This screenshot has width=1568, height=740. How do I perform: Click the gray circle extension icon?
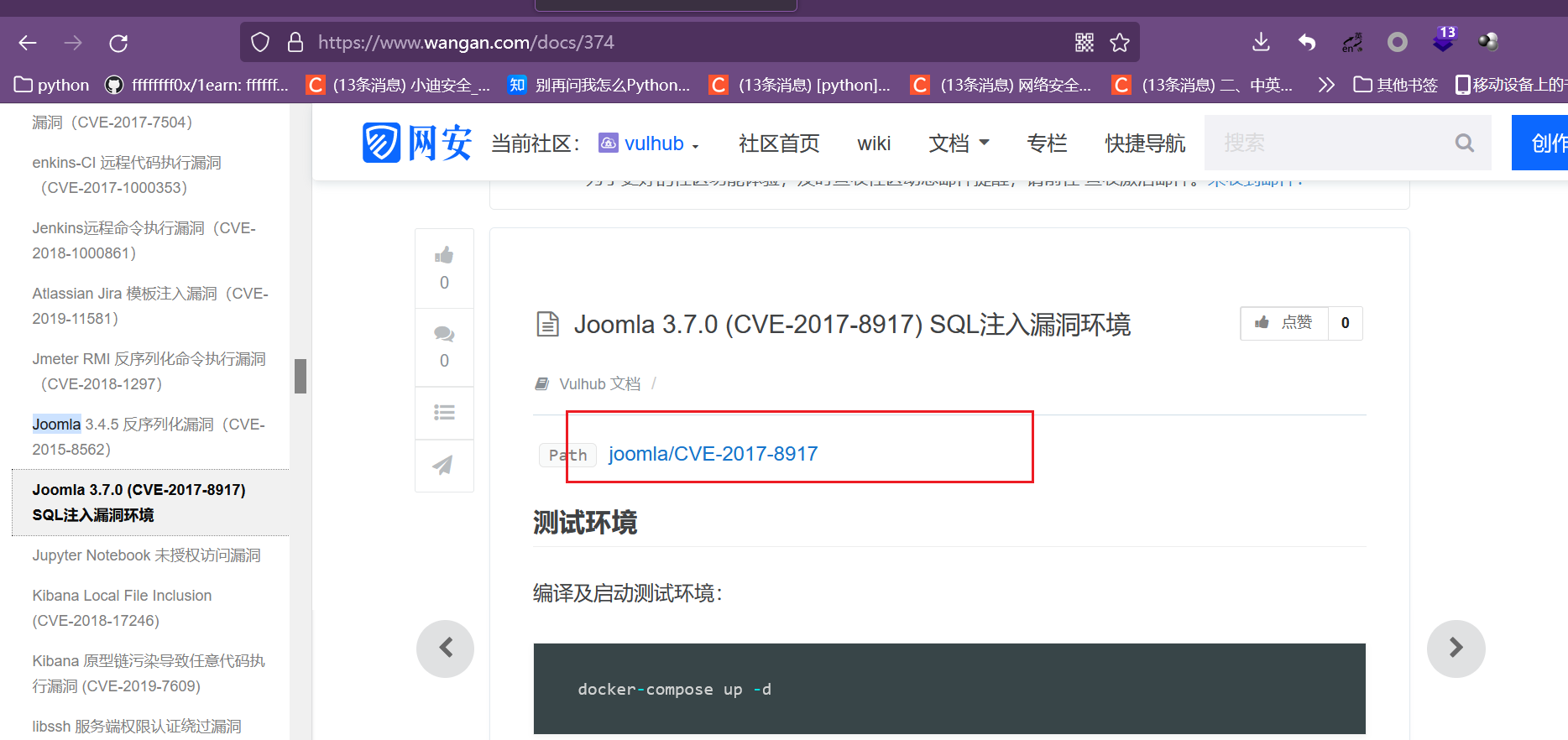point(1398,42)
